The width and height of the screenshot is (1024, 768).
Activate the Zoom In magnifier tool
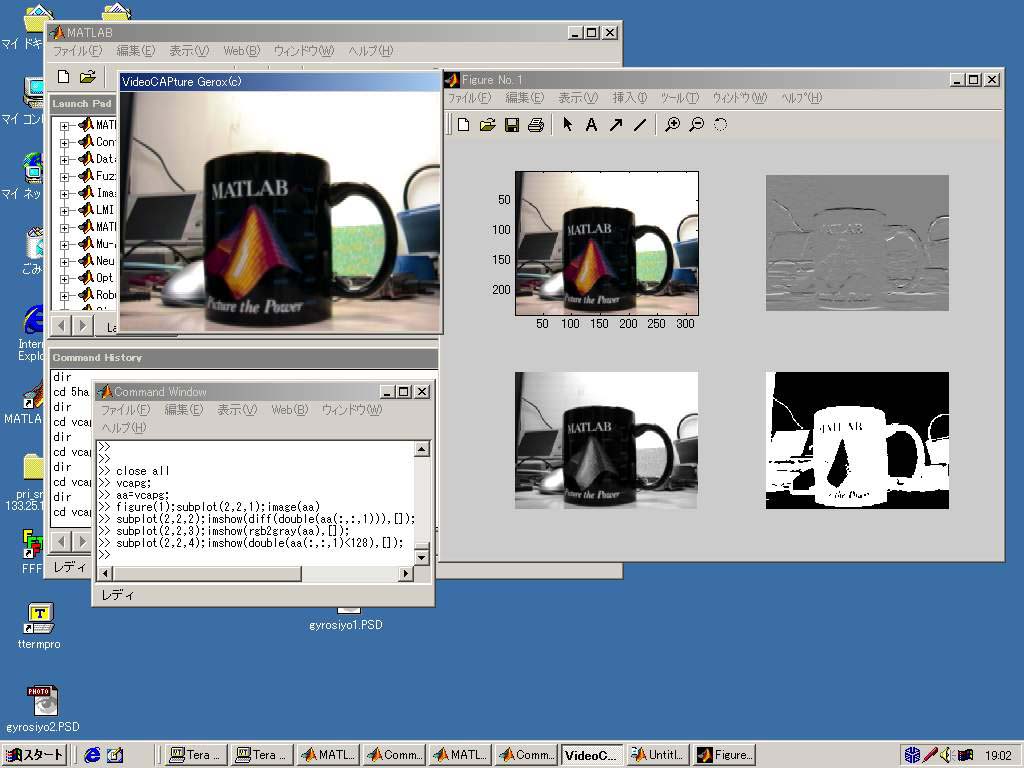pos(672,125)
